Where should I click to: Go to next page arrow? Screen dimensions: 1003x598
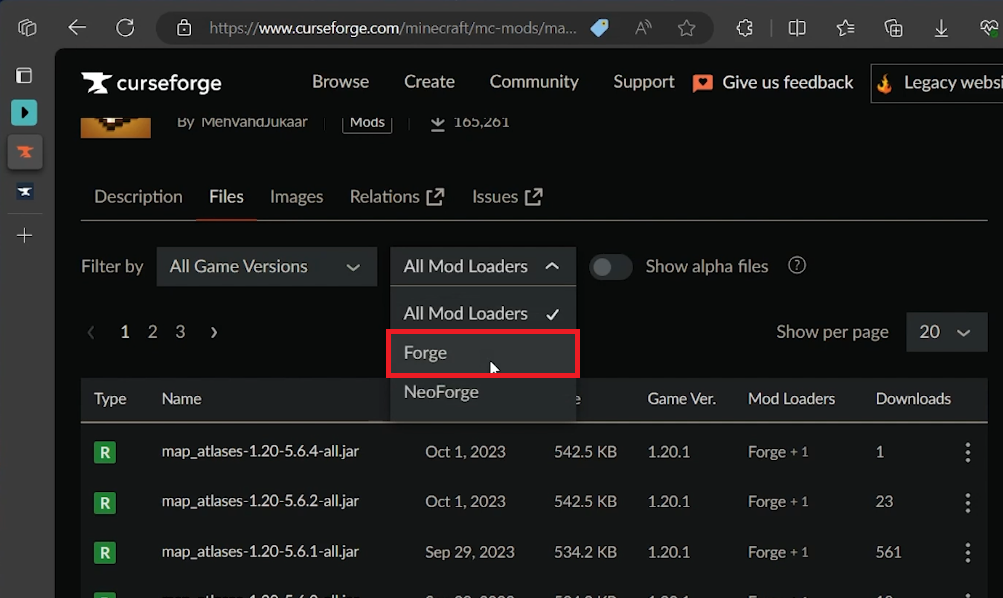pyautogui.click(x=214, y=332)
